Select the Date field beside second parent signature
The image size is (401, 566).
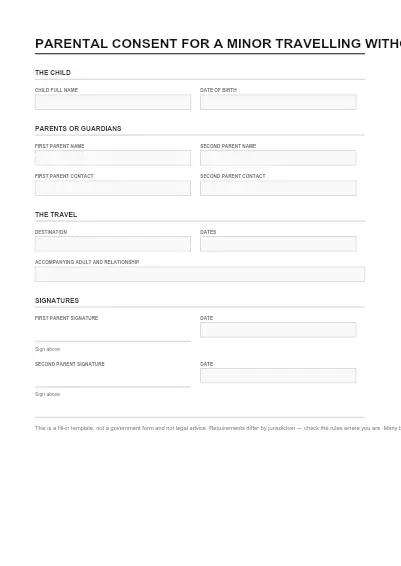pyautogui.click(x=278, y=376)
